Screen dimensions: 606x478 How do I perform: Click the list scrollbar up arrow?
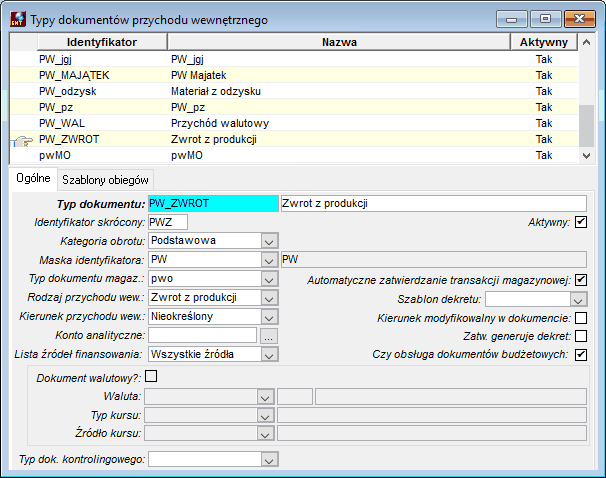tap(586, 42)
